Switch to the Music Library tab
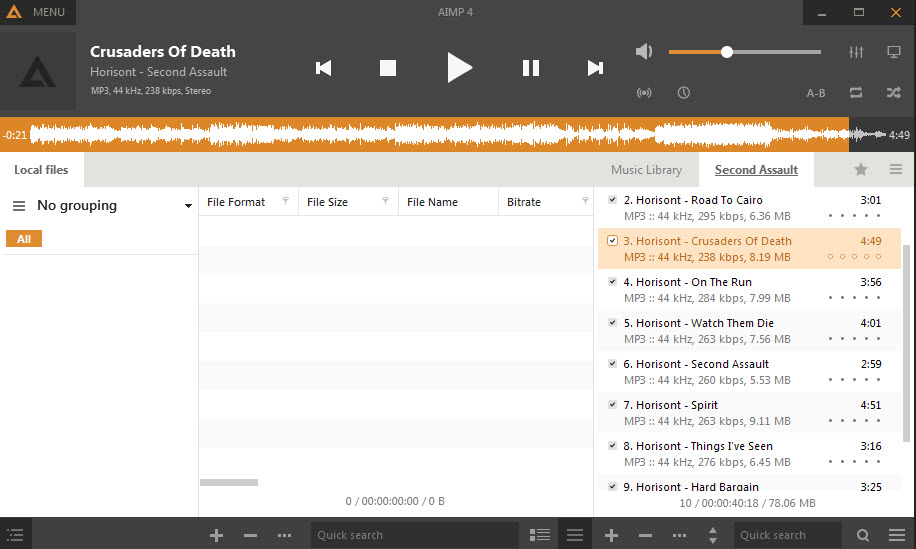This screenshot has height=549, width=916. [x=646, y=170]
